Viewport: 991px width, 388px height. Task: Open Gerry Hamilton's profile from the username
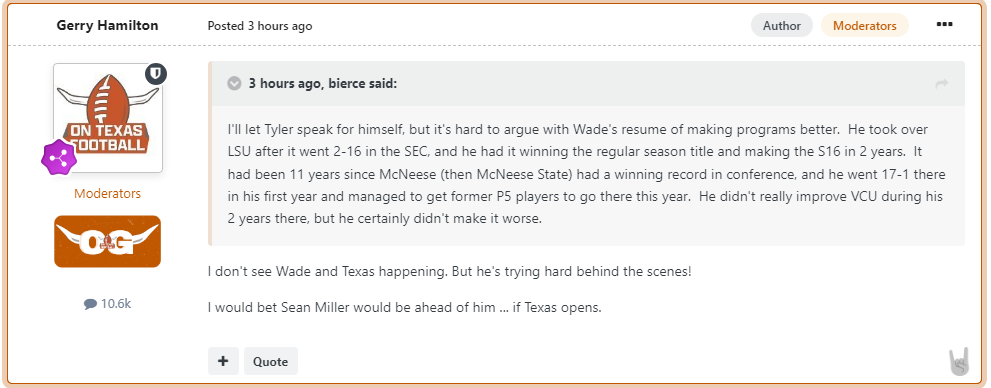[x=107, y=25]
